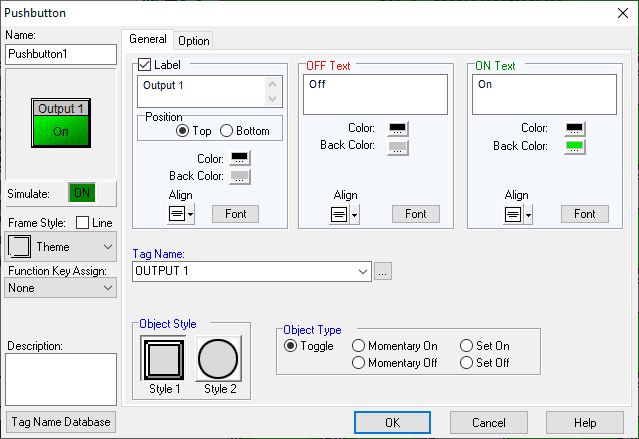Viewport: 639px width, 439px height.
Task: Click the Cancel button
Action: coord(489,423)
